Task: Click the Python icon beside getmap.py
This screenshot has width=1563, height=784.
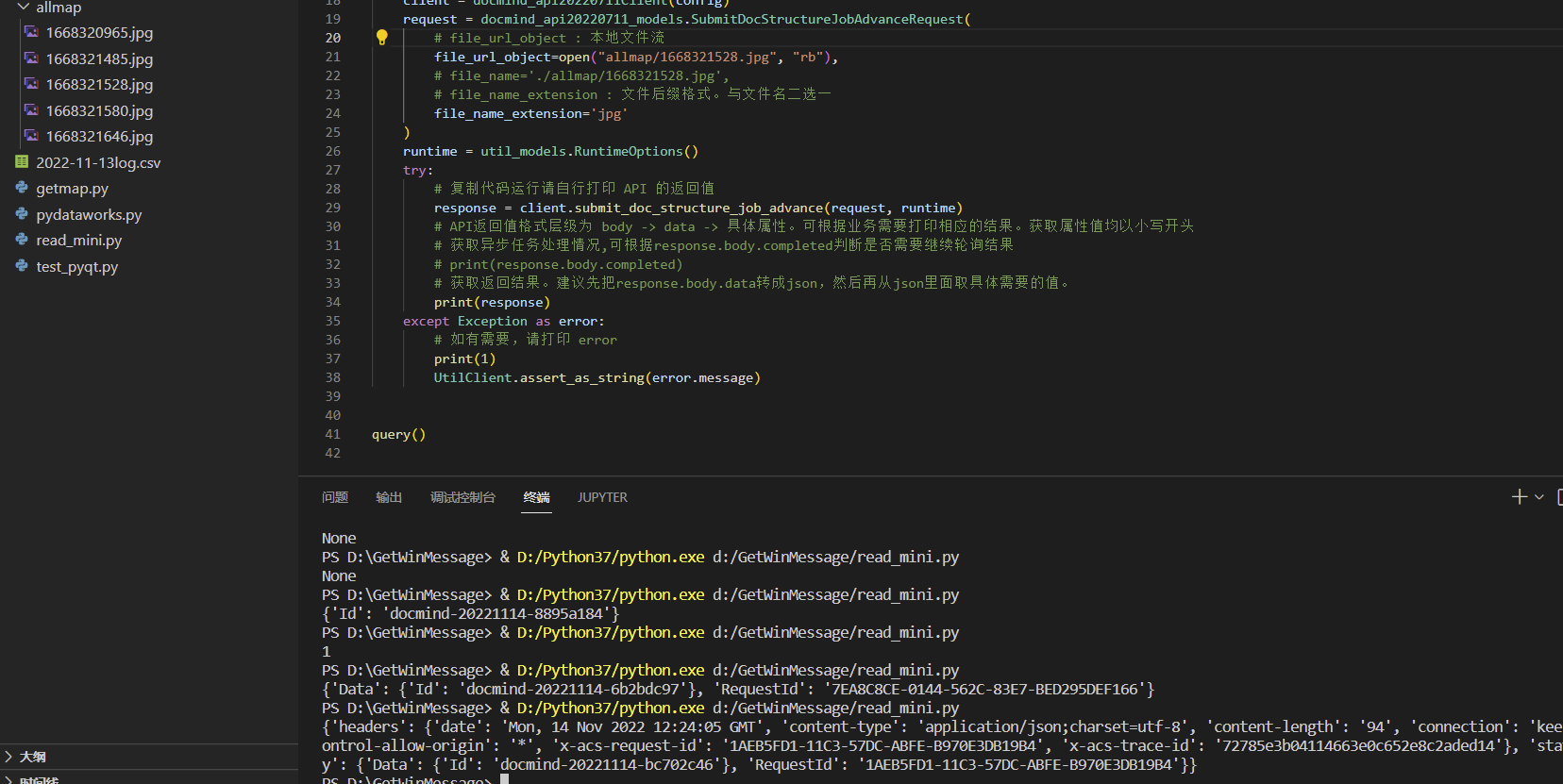Action: click(x=22, y=188)
